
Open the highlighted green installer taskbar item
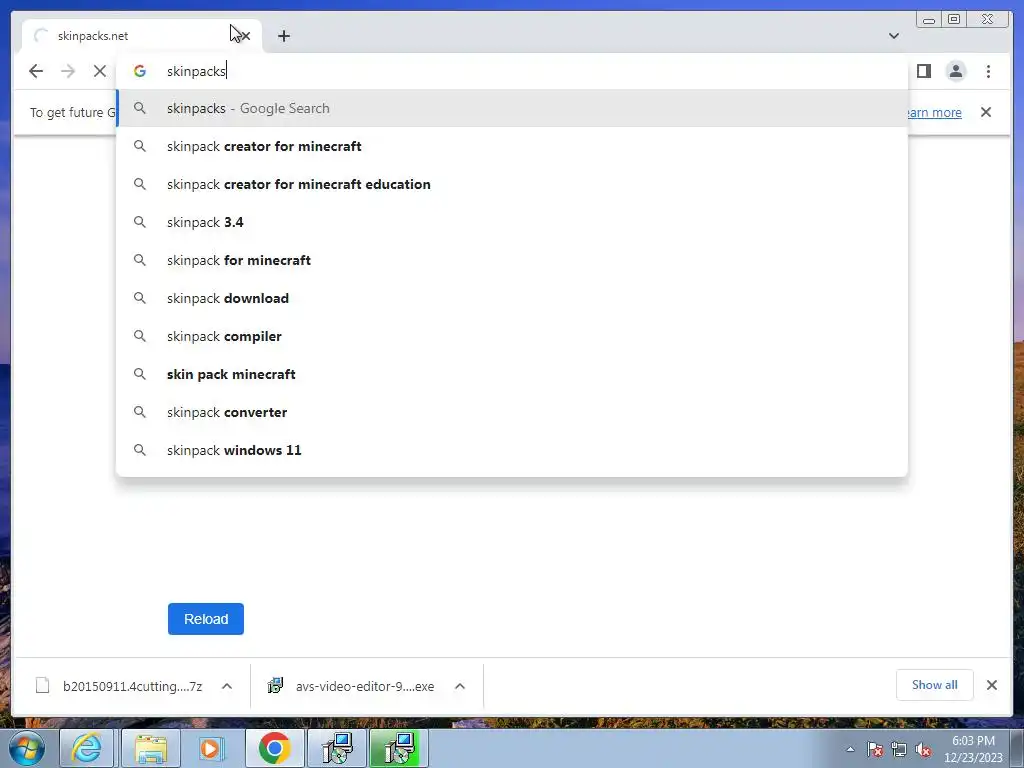click(x=399, y=748)
